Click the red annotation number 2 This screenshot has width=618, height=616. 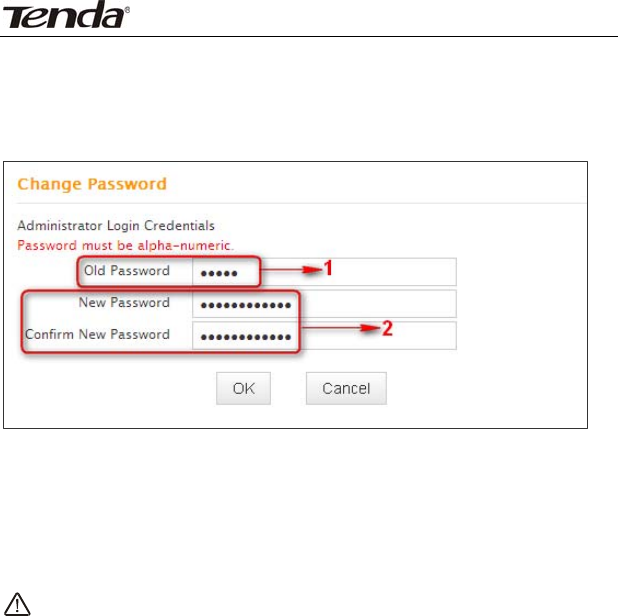click(387, 328)
